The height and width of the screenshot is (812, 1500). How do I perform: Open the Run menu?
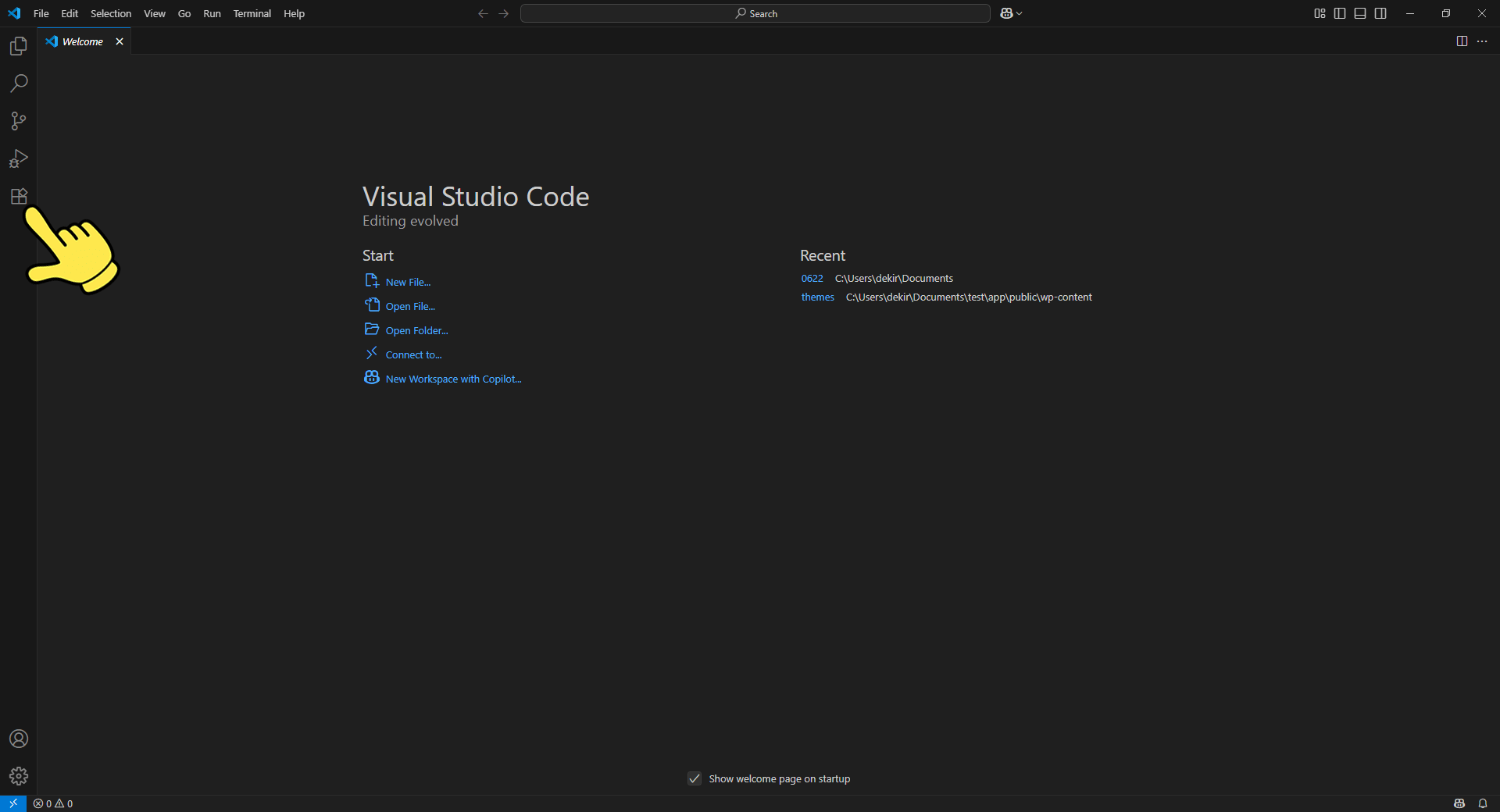point(212,13)
